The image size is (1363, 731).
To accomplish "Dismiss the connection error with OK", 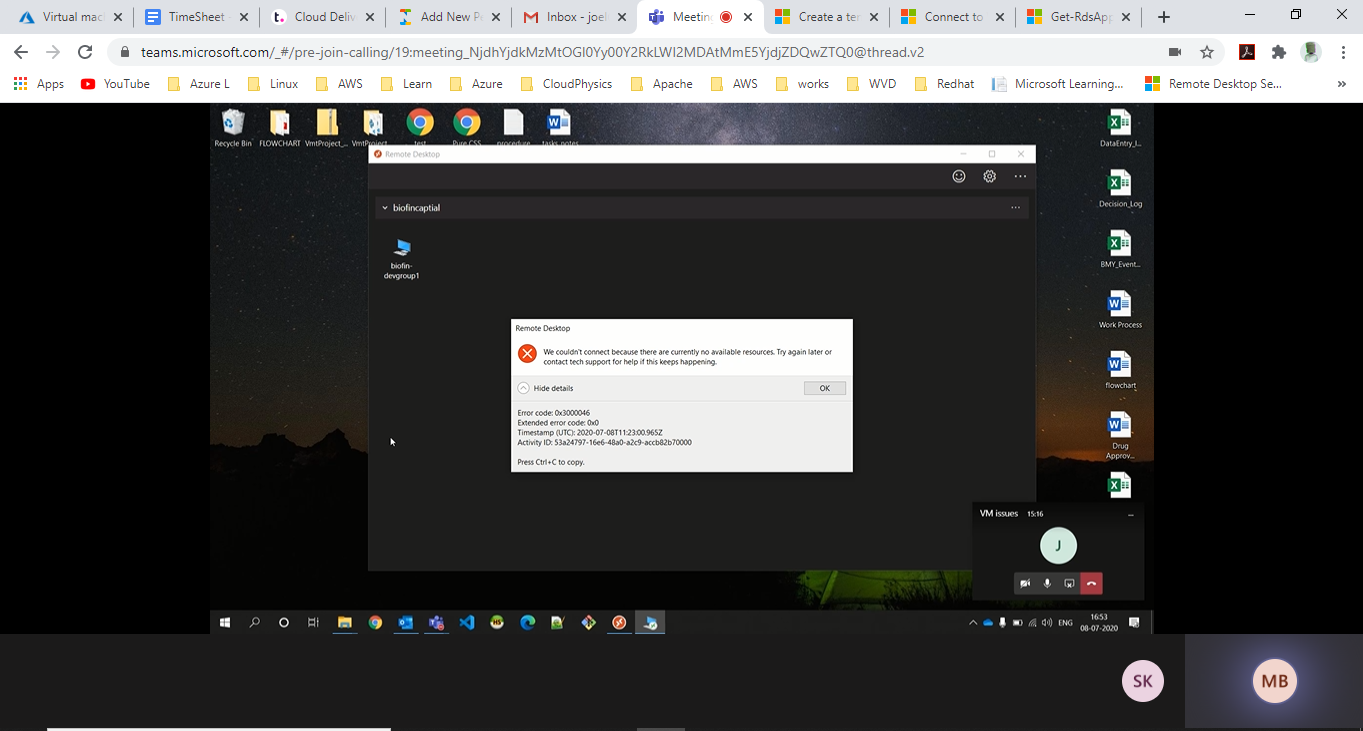I will pos(824,387).
